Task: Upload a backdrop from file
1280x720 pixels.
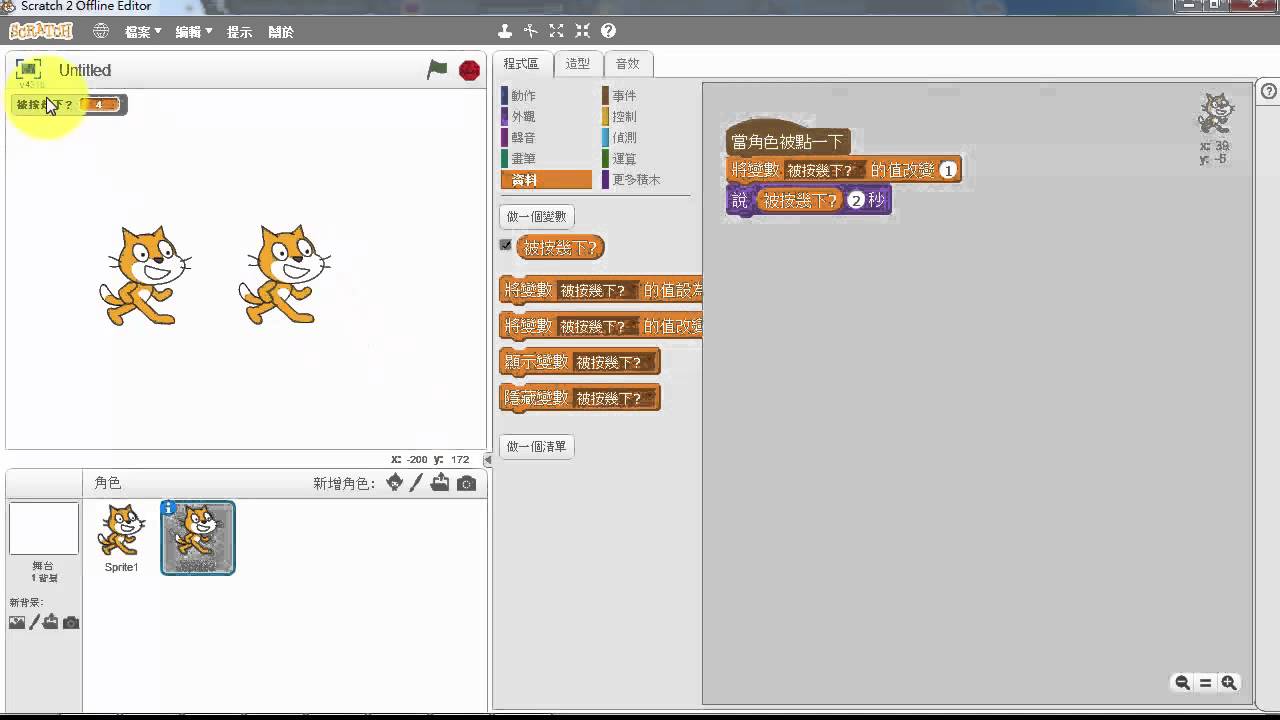Action: pos(51,622)
